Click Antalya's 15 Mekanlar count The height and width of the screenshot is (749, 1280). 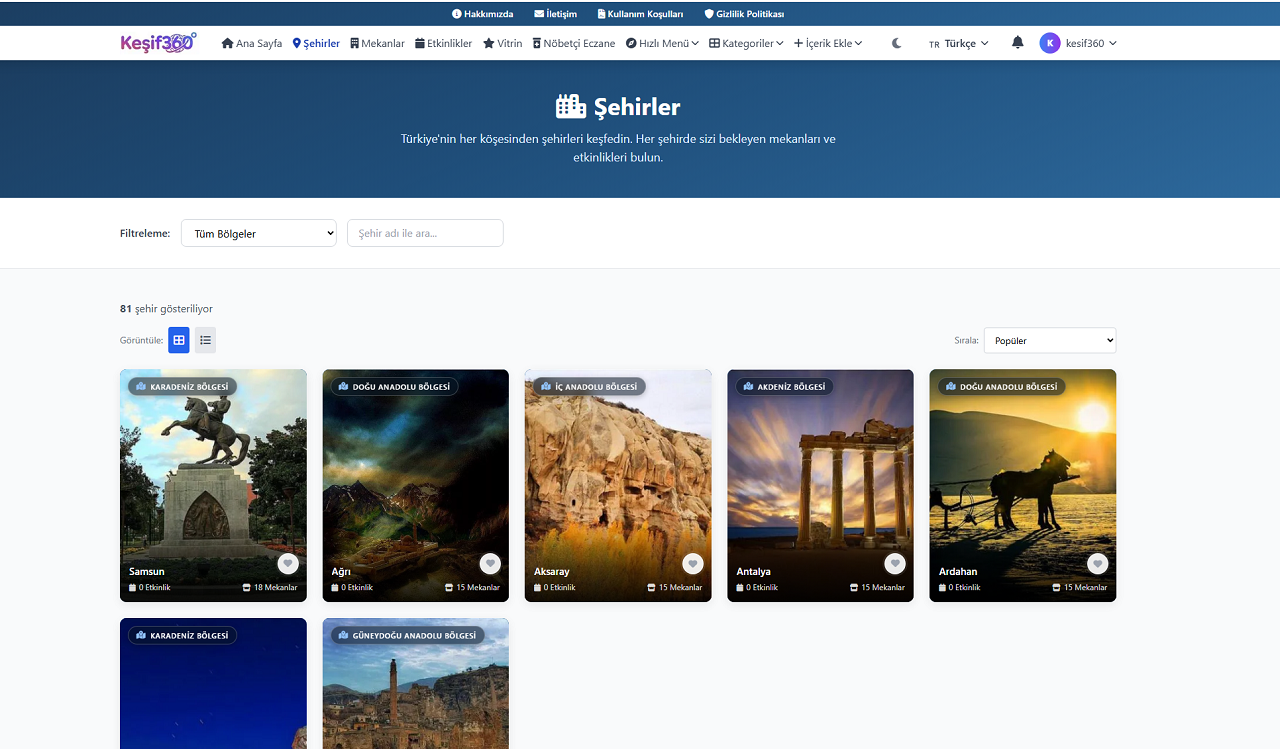[877, 588]
